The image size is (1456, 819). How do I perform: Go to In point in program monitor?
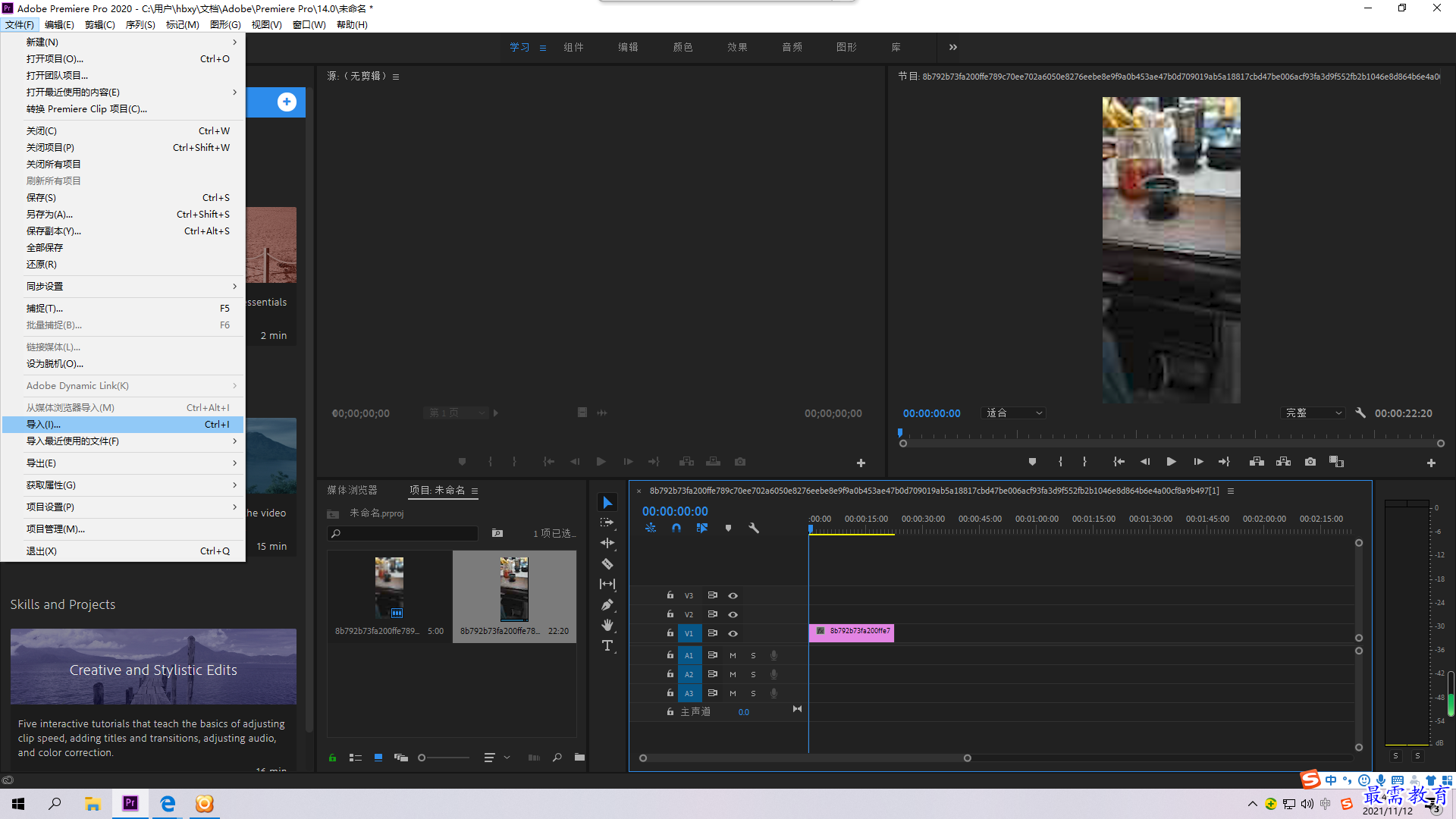(1119, 461)
